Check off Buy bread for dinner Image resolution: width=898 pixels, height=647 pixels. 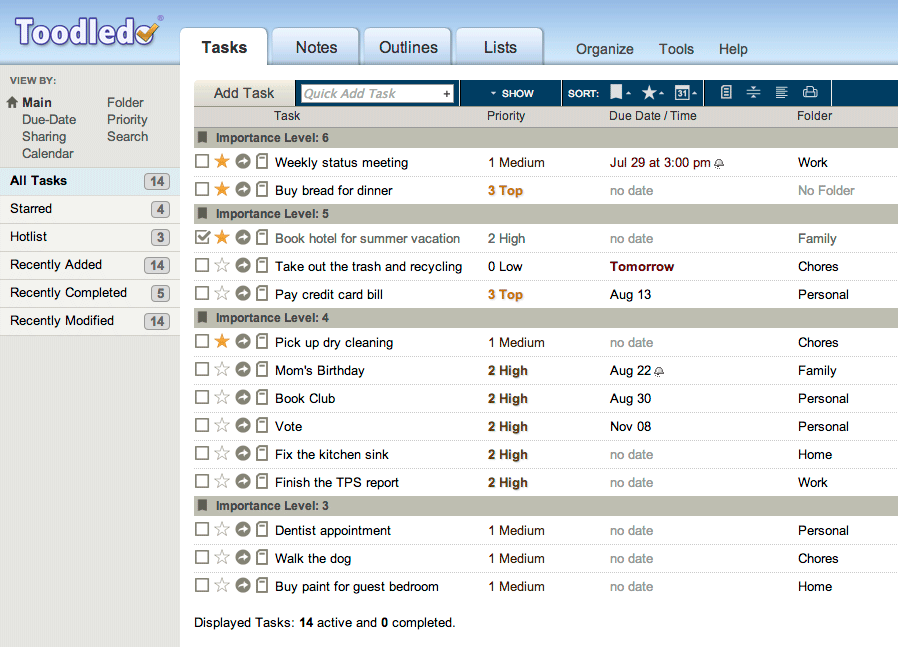point(202,190)
